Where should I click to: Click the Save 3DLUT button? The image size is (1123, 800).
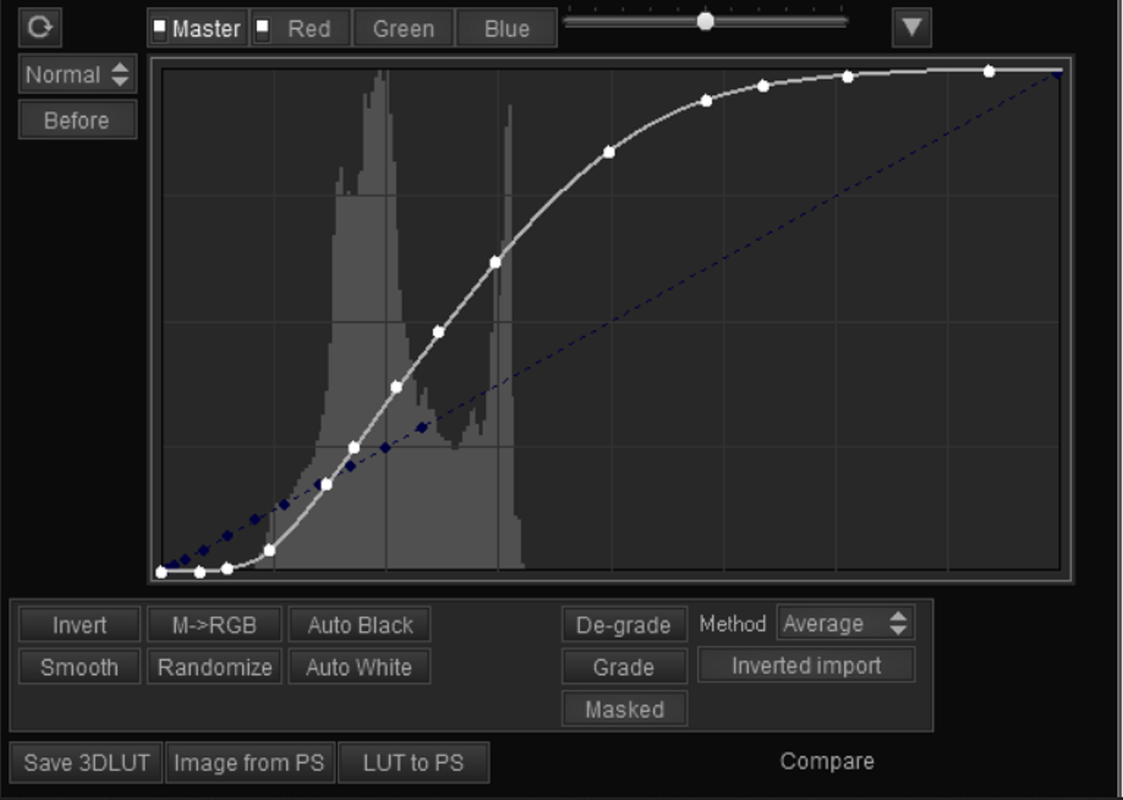87,762
